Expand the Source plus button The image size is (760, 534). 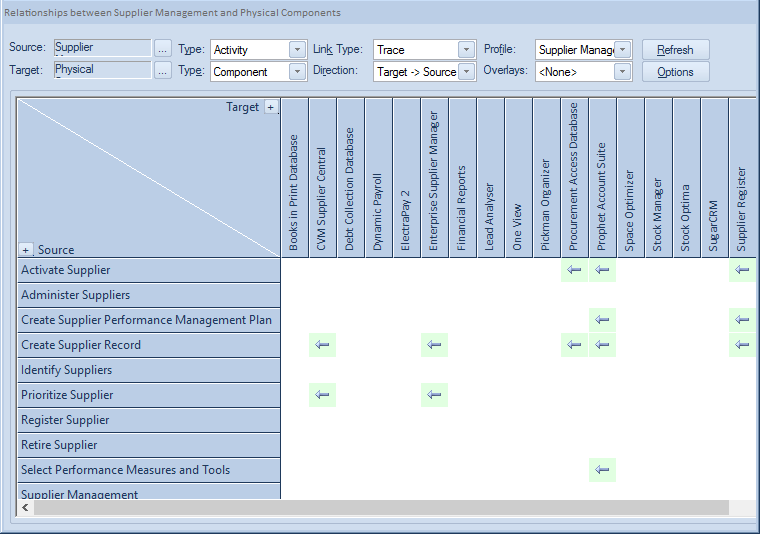(x=26, y=250)
